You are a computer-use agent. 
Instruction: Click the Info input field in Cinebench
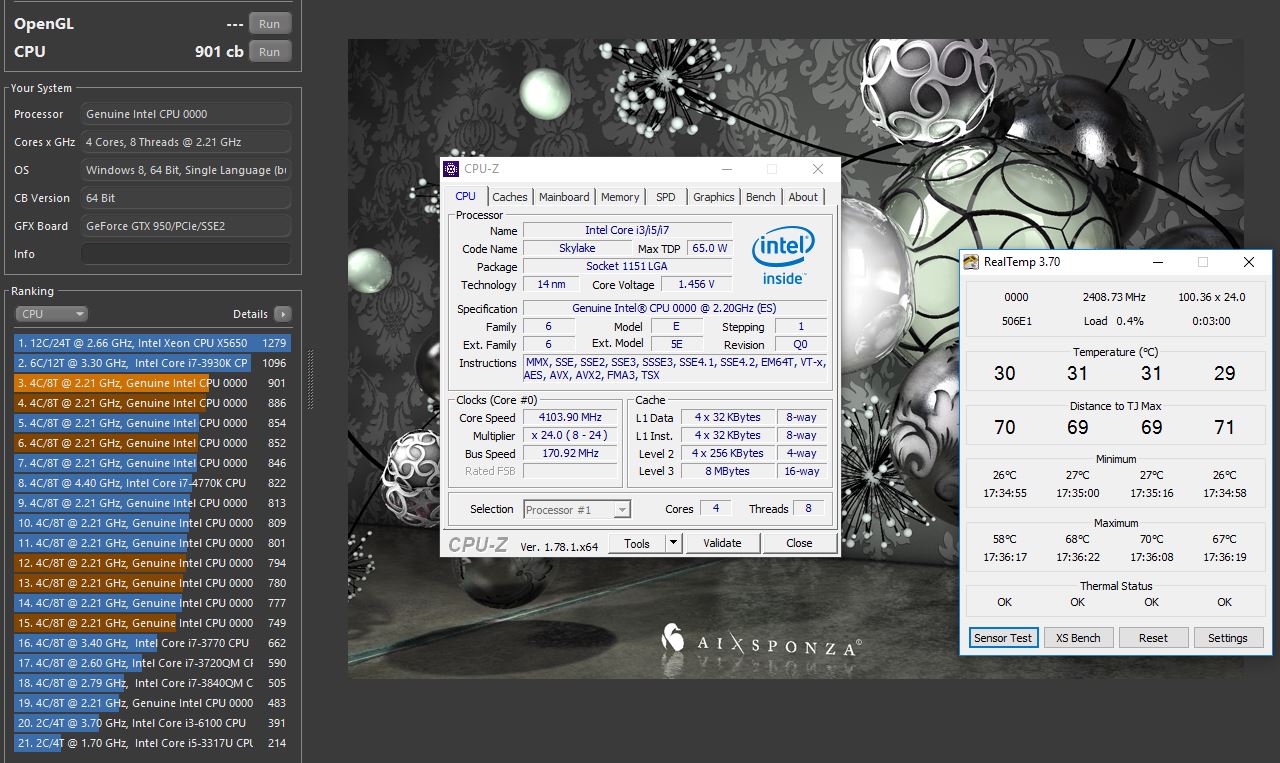(x=186, y=254)
